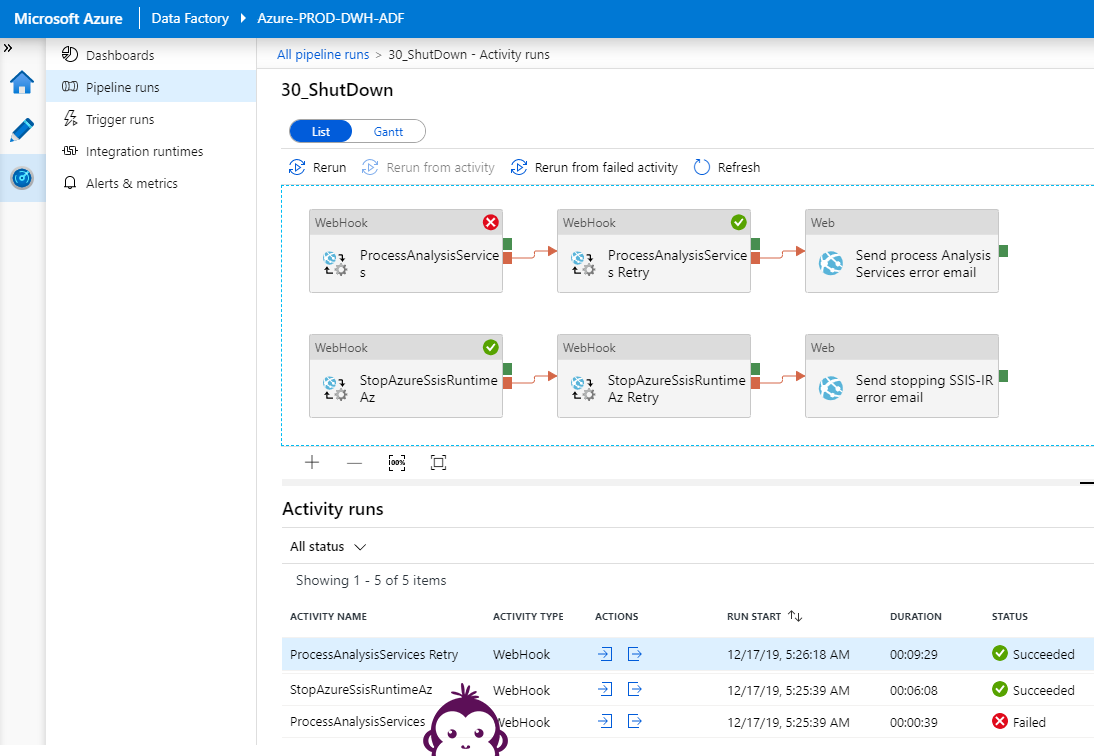
Task: Click the Rerun button
Action: click(318, 167)
